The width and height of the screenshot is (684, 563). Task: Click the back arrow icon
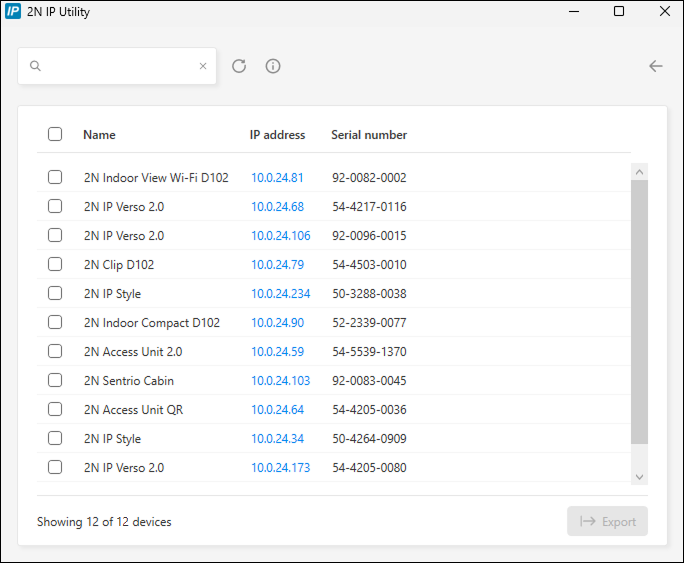tap(656, 66)
